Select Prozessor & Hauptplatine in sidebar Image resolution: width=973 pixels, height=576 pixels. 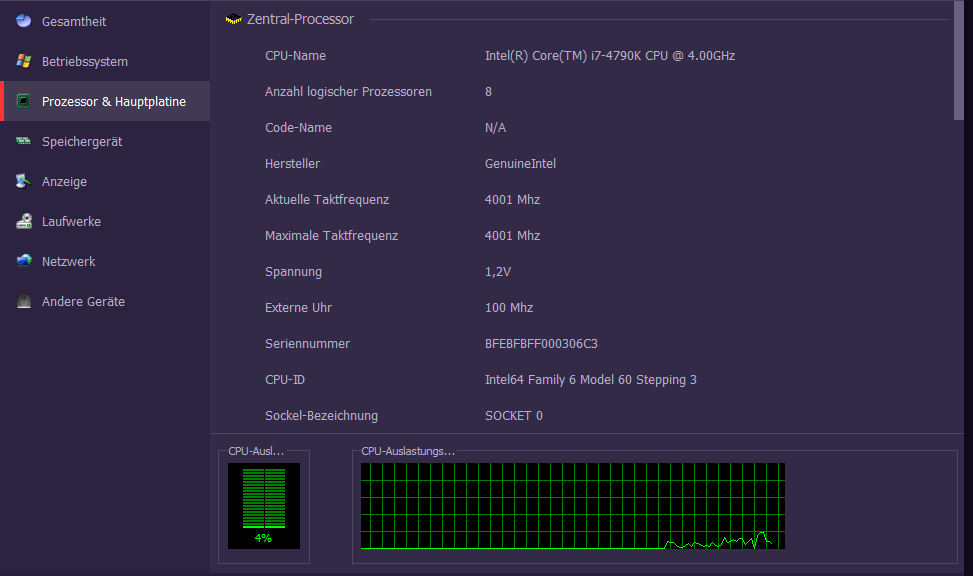105,101
